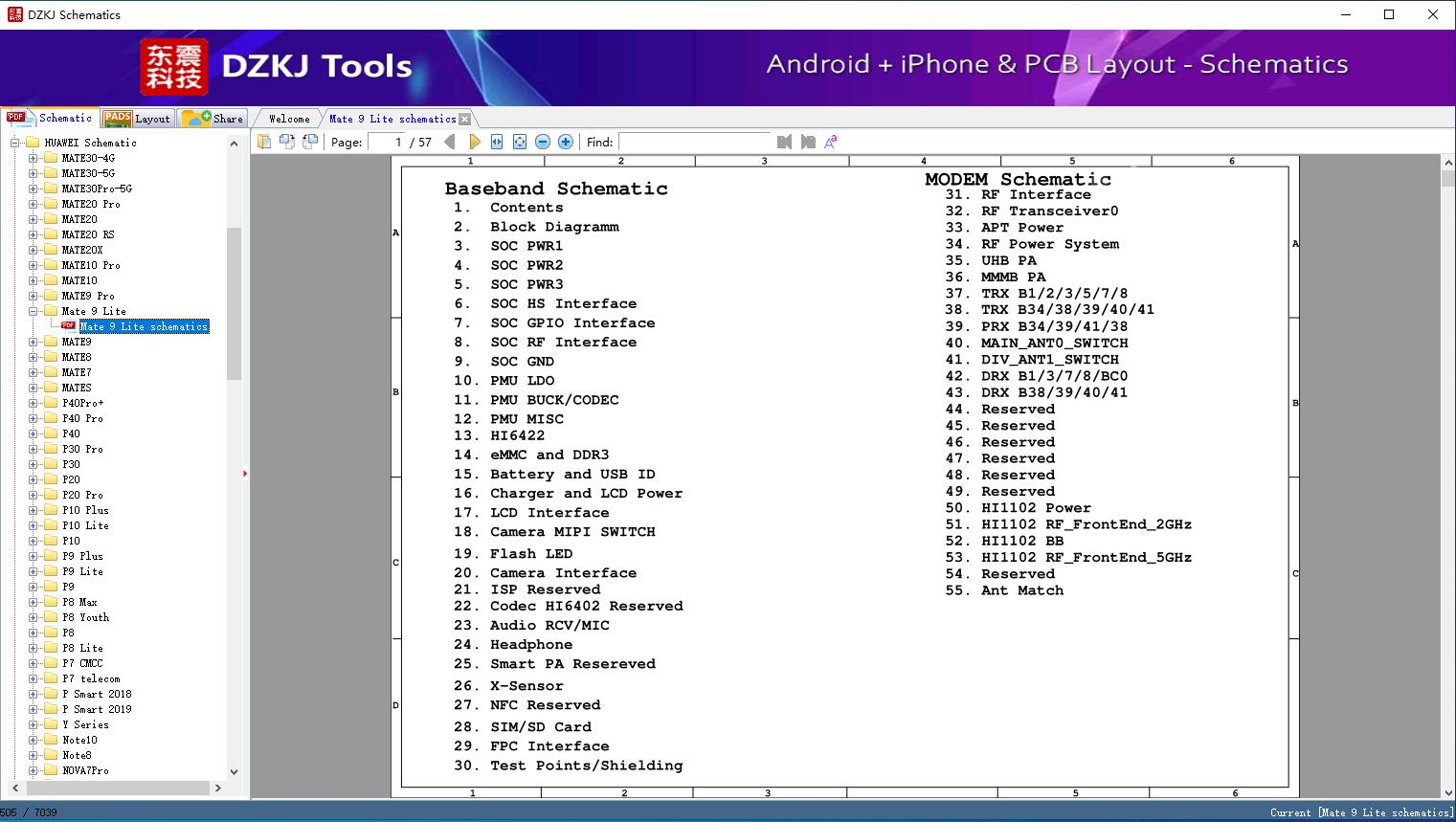Zoom out with the minus icon
1456x822 pixels.
(x=543, y=142)
